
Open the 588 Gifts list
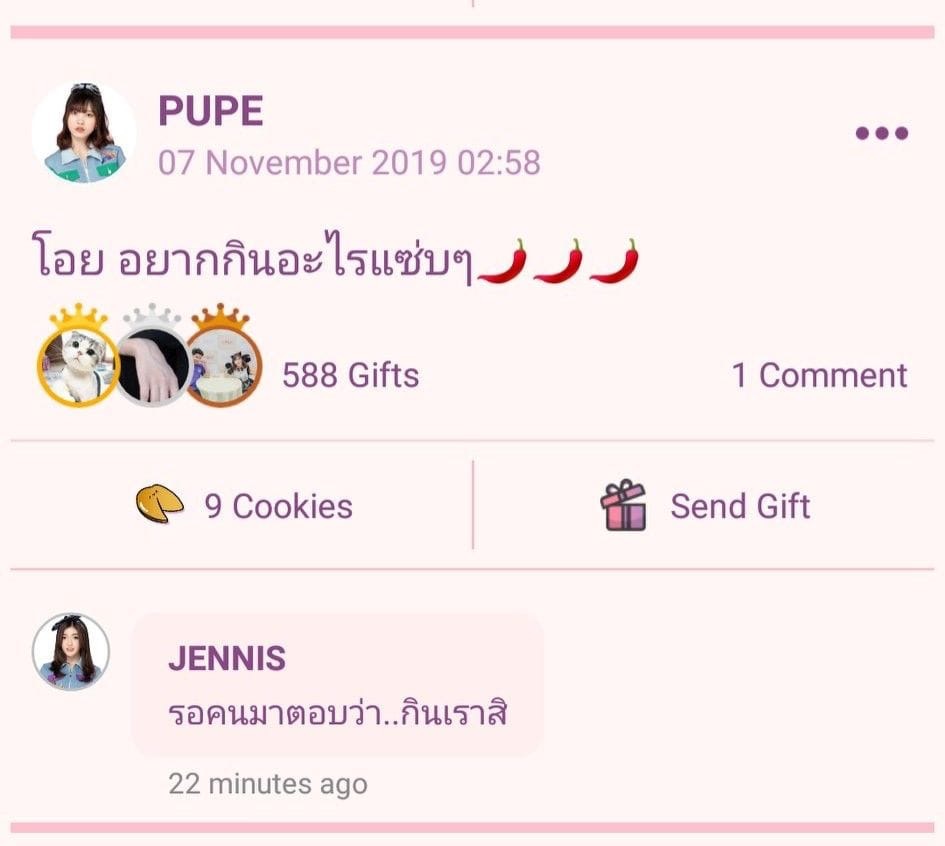(350, 375)
